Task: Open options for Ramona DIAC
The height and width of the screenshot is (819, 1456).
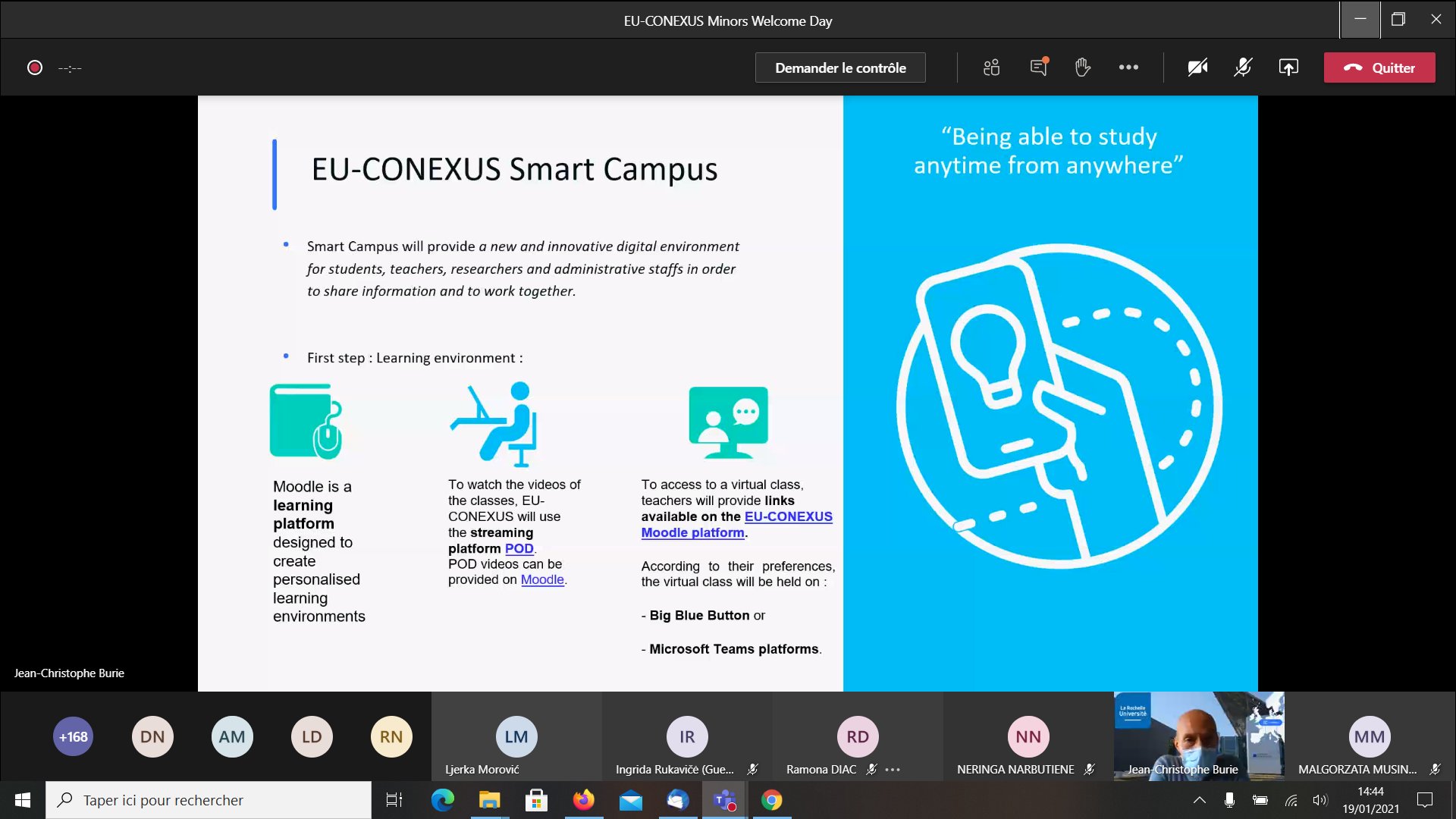Action: point(892,769)
